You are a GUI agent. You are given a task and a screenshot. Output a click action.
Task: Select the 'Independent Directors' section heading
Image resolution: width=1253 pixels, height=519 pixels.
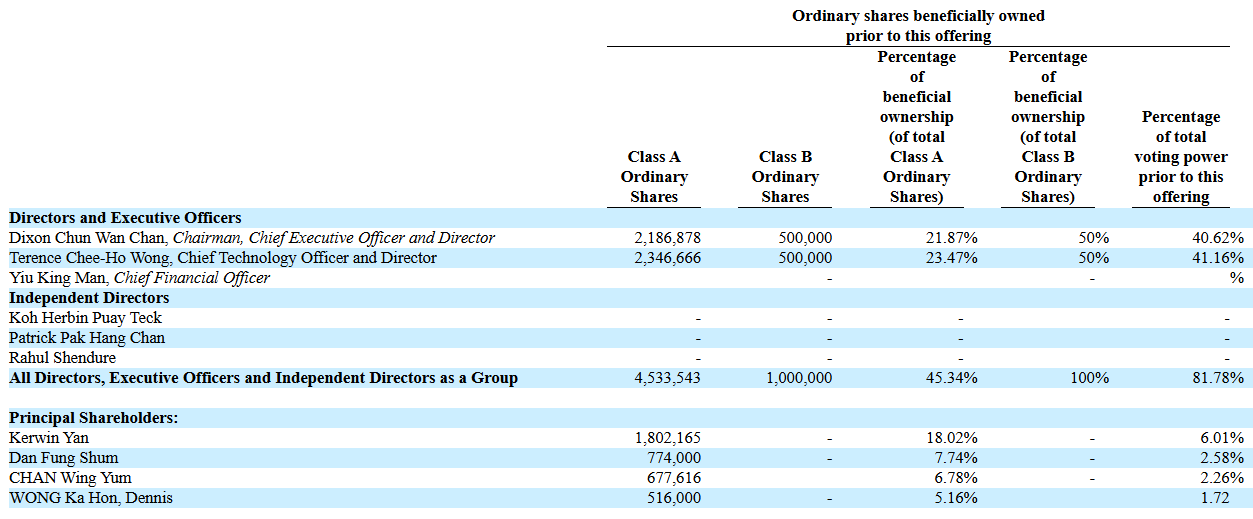pyautogui.click(x=89, y=298)
